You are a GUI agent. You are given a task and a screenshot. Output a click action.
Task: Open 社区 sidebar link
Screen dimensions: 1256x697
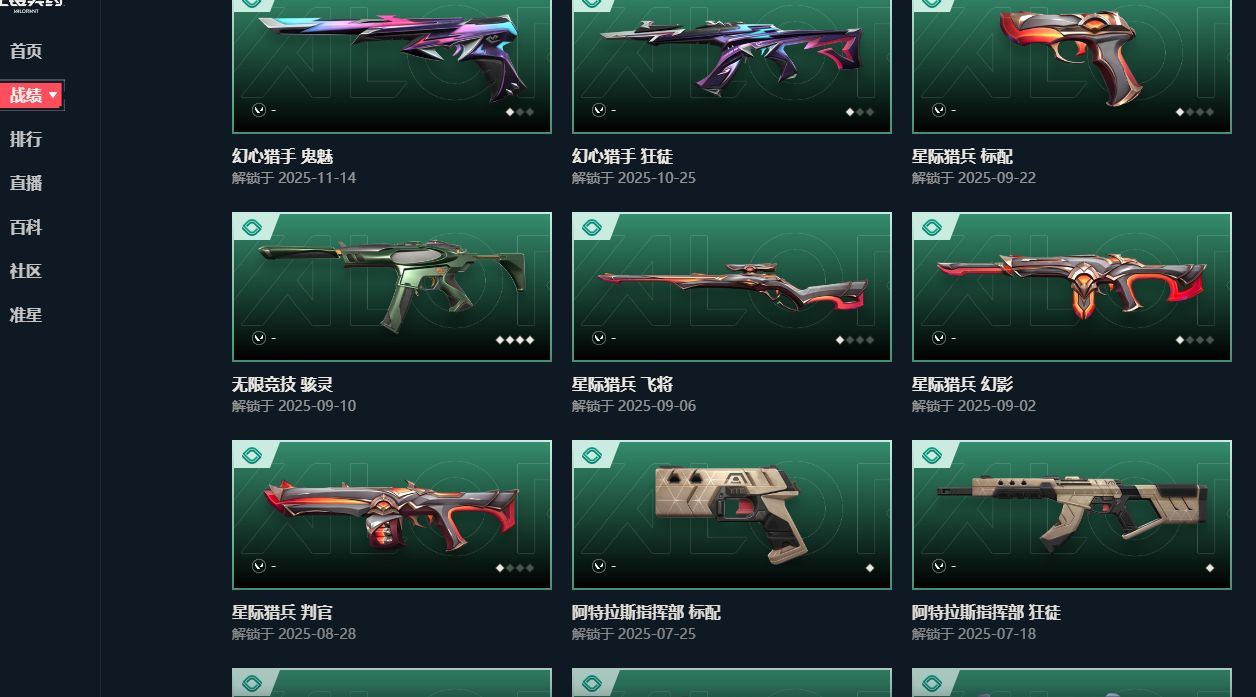tap(26, 271)
